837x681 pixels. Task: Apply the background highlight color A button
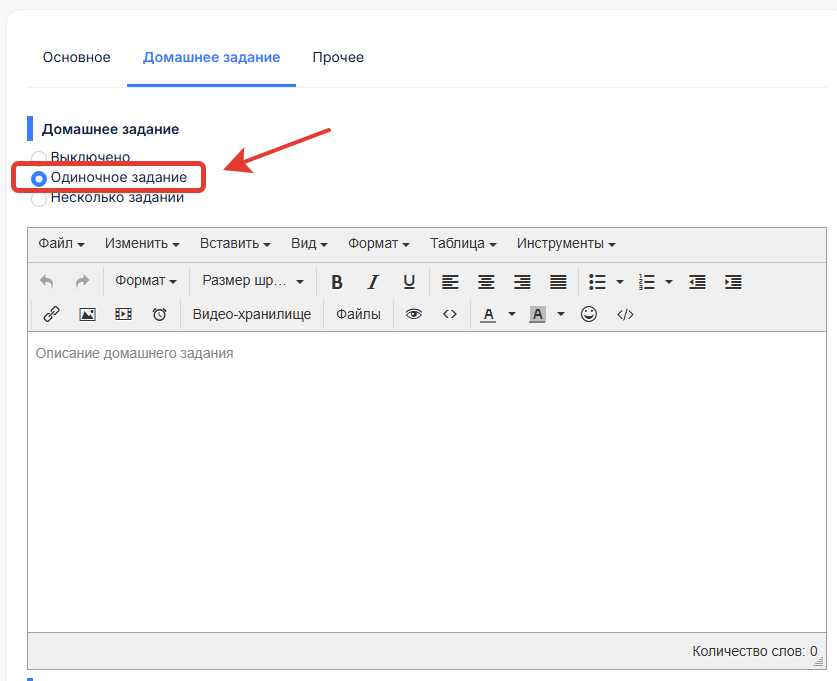coord(538,314)
